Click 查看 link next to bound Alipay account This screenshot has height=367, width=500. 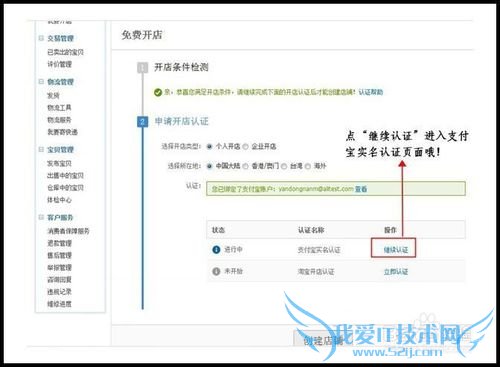(361, 189)
